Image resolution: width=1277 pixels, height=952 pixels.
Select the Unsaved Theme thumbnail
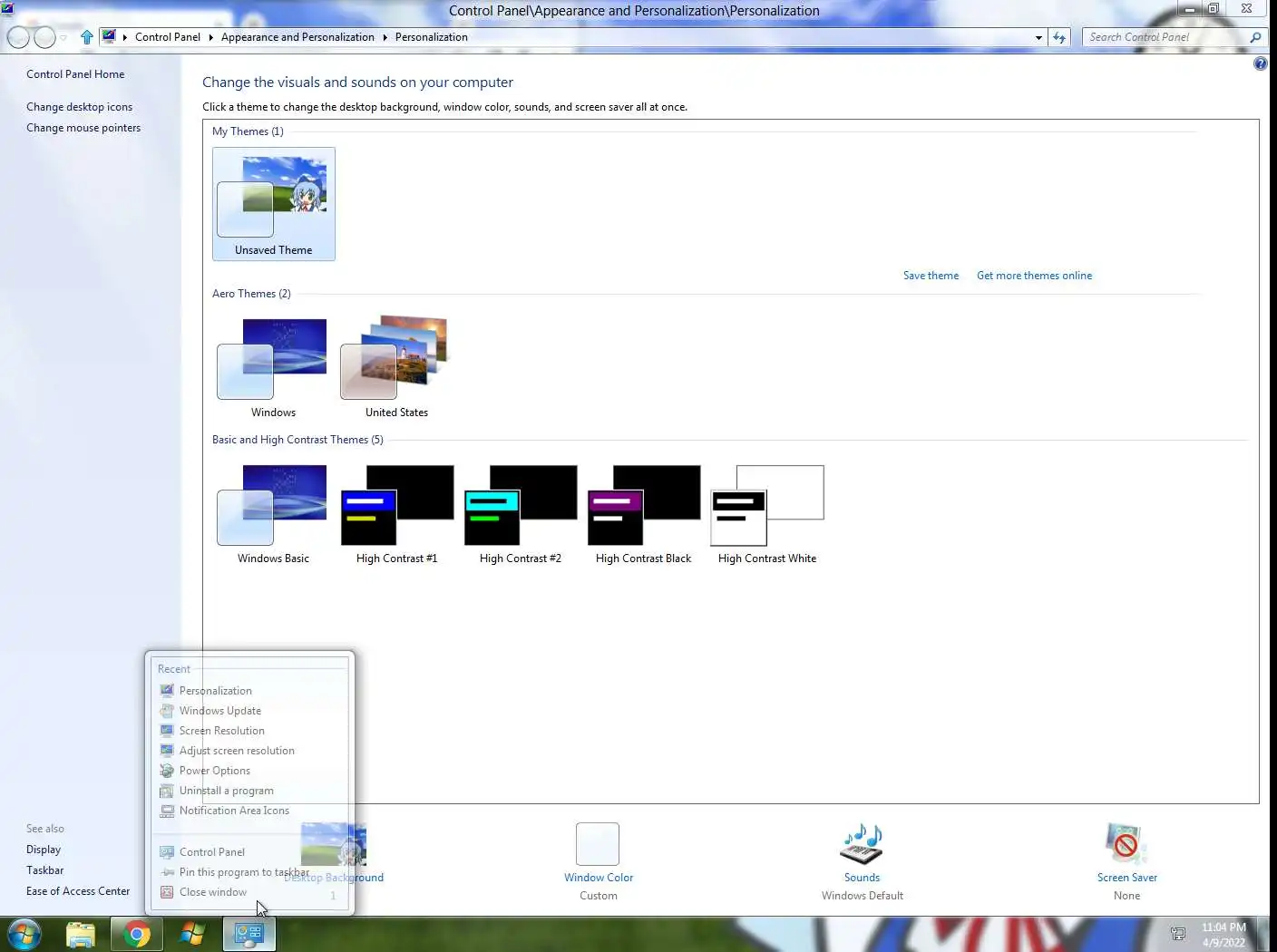click(x=274, y=204)
